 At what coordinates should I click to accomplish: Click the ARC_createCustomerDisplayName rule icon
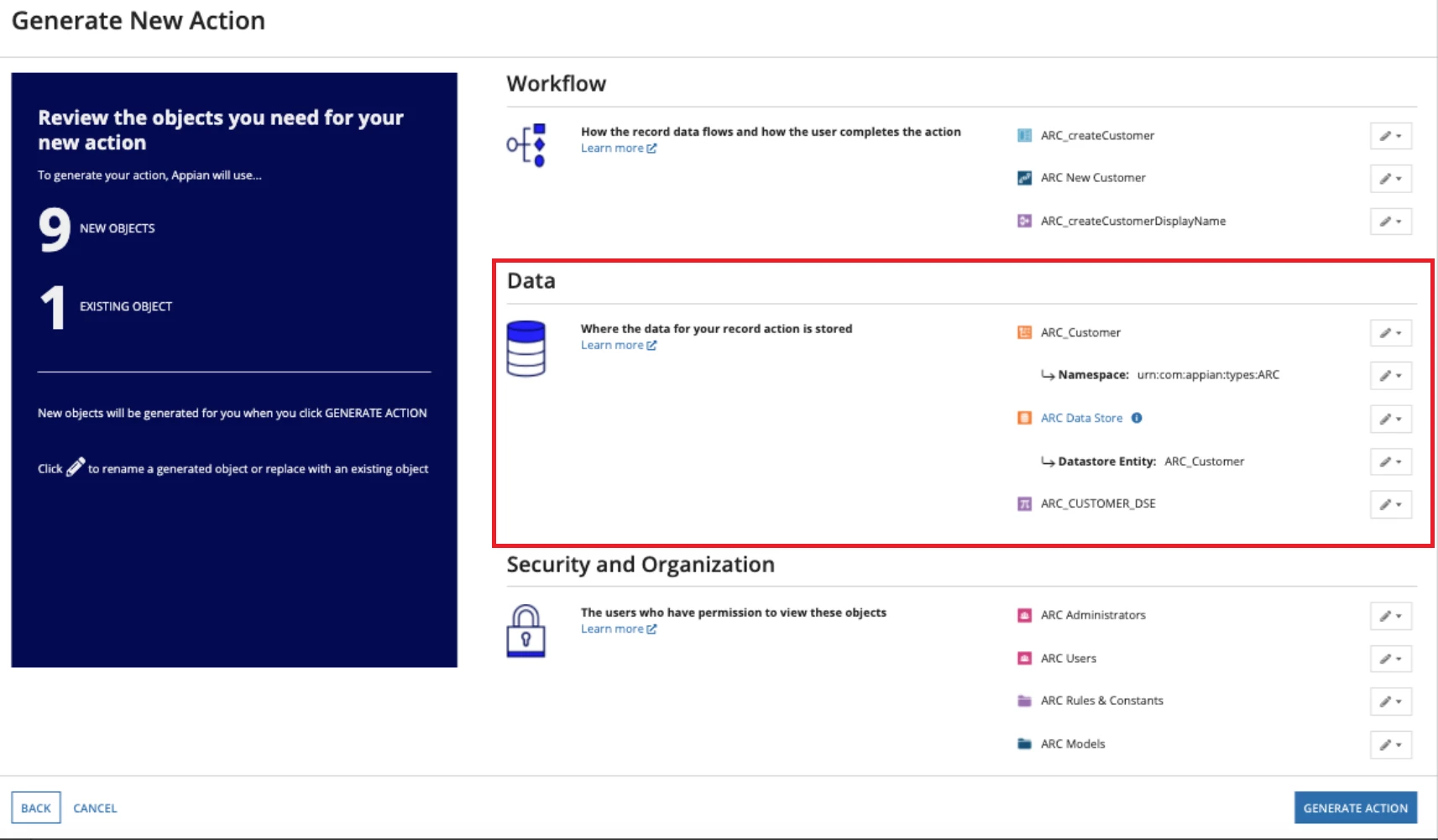(1024, 222)
